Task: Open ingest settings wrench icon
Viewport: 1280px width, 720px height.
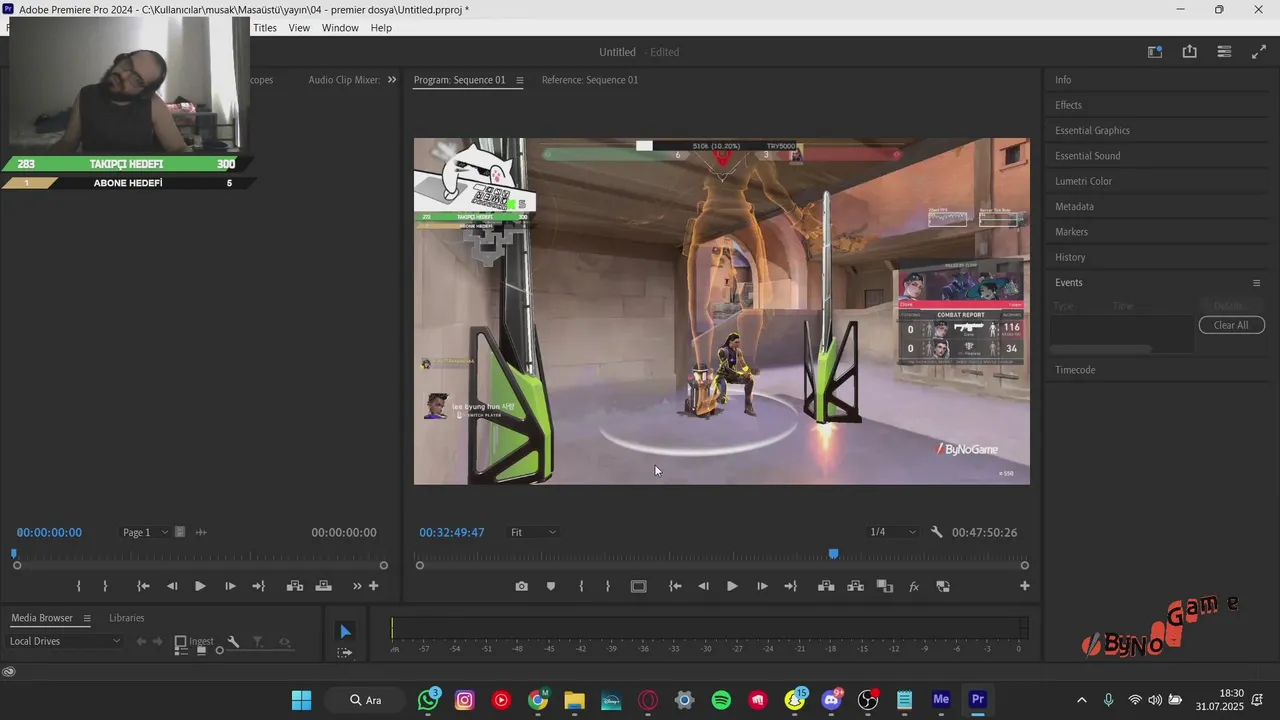Action: coord(234,642)
